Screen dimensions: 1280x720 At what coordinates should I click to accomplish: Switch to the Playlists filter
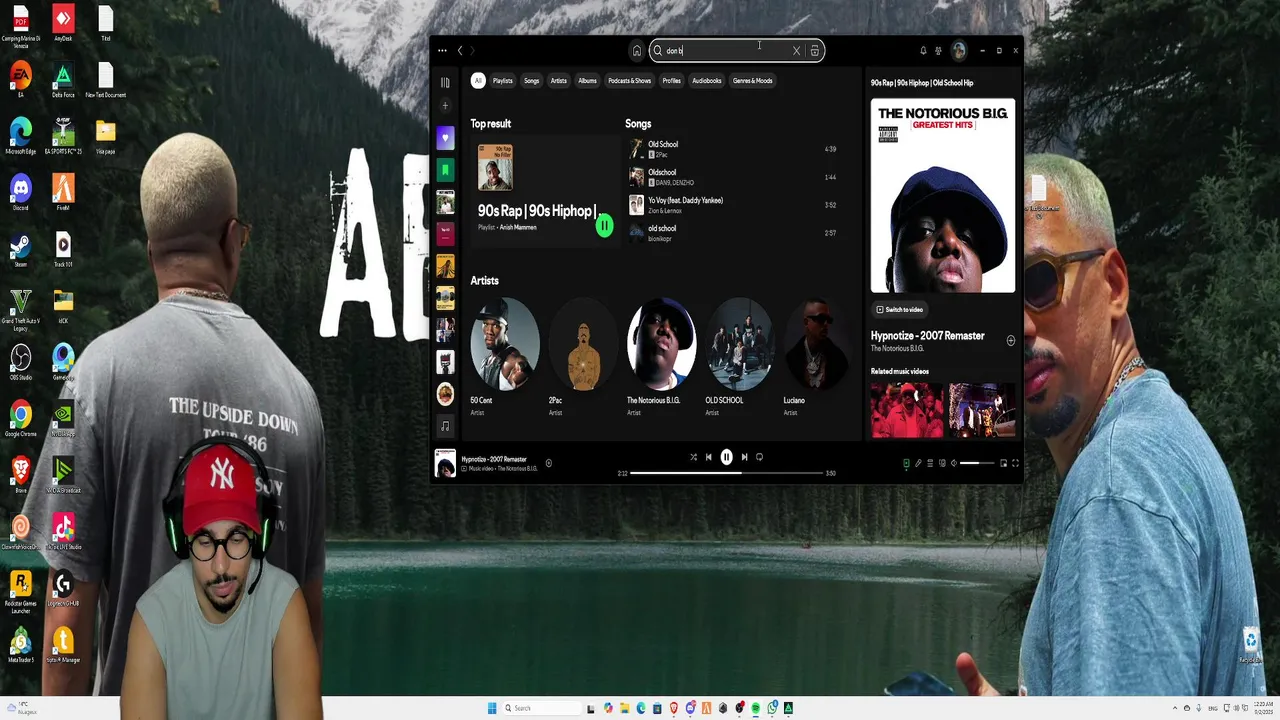502,81
